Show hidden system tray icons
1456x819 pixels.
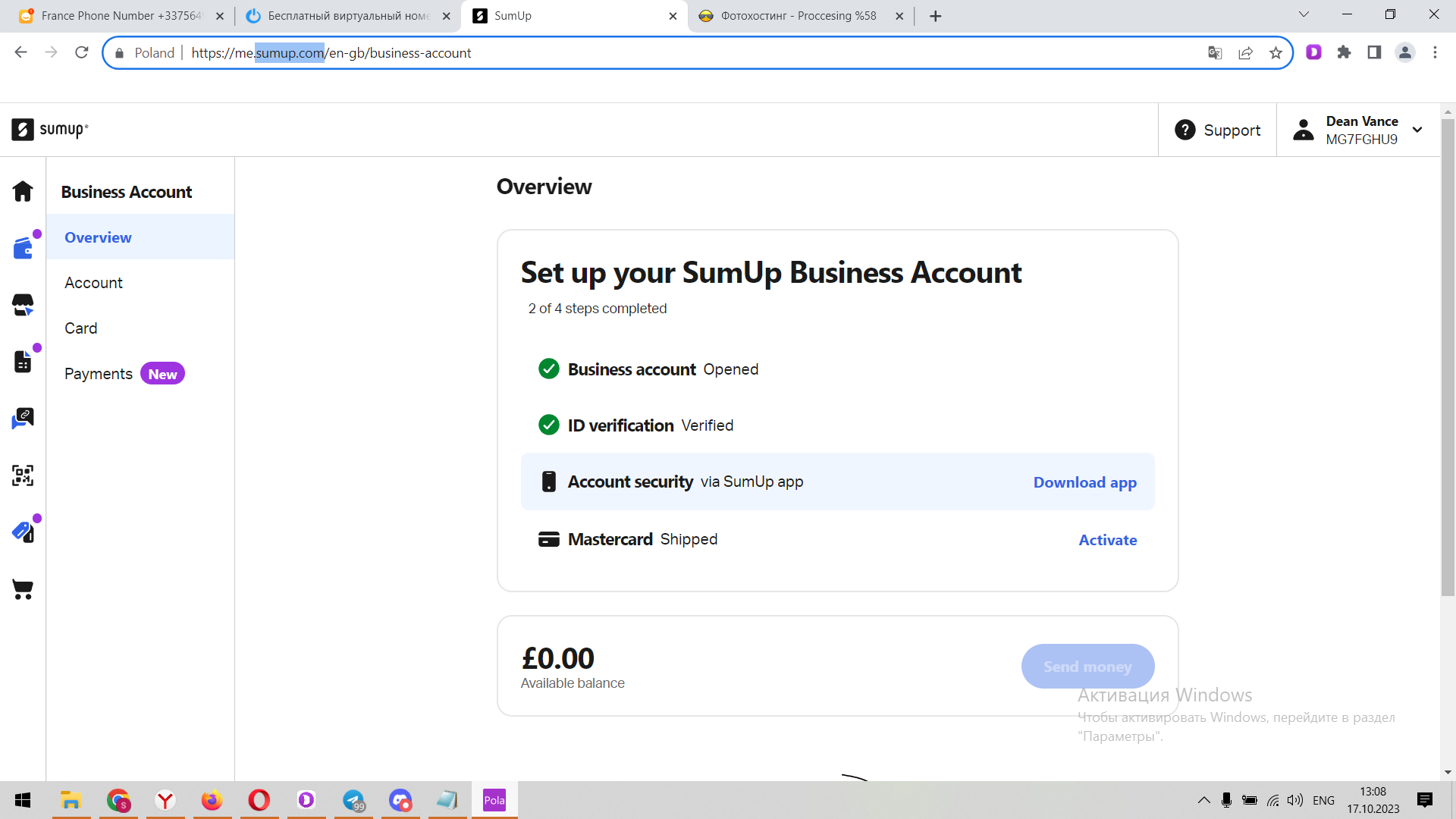pos(1203,800)
